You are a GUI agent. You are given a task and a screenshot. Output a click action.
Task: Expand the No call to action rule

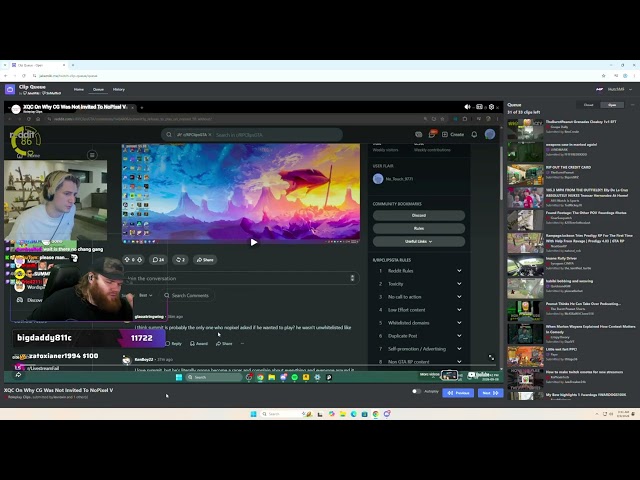pyautogui.click(x=459, y=297)
